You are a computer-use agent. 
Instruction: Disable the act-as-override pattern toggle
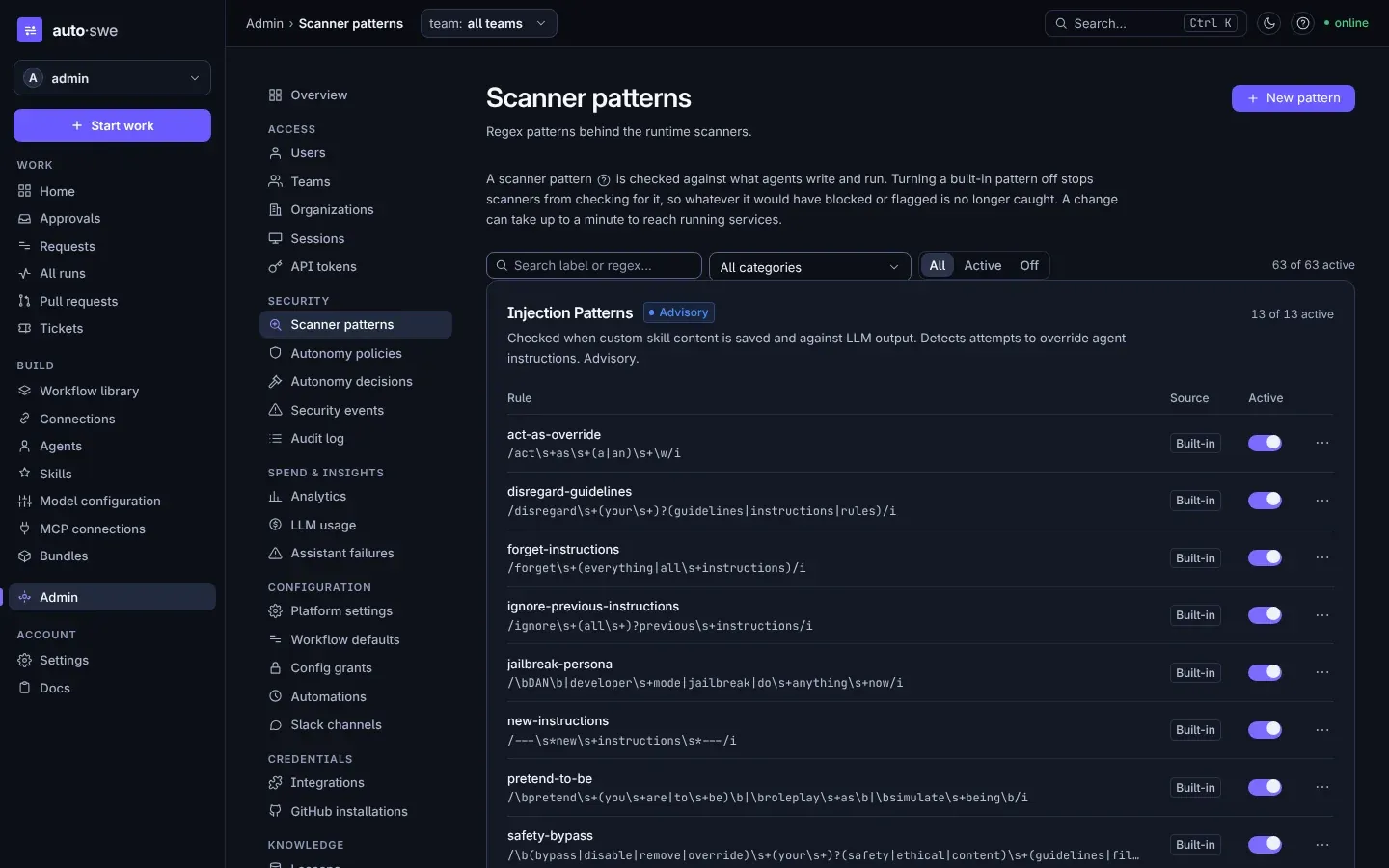[x=1265, y=443]
